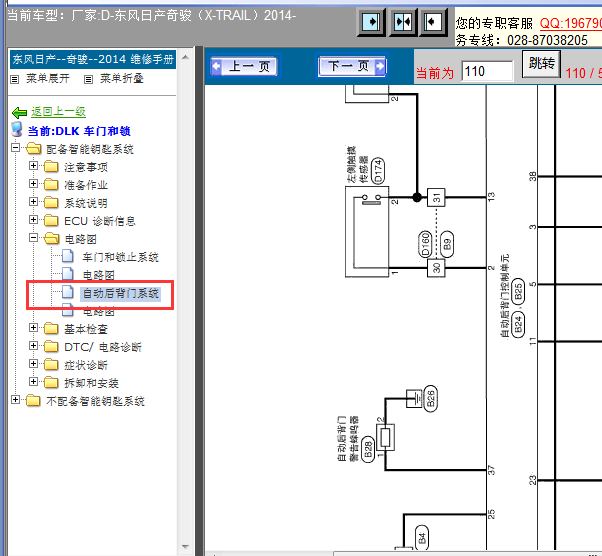Expand the 症状诊断 folder
602x556 pixels.
pos(33,364)
